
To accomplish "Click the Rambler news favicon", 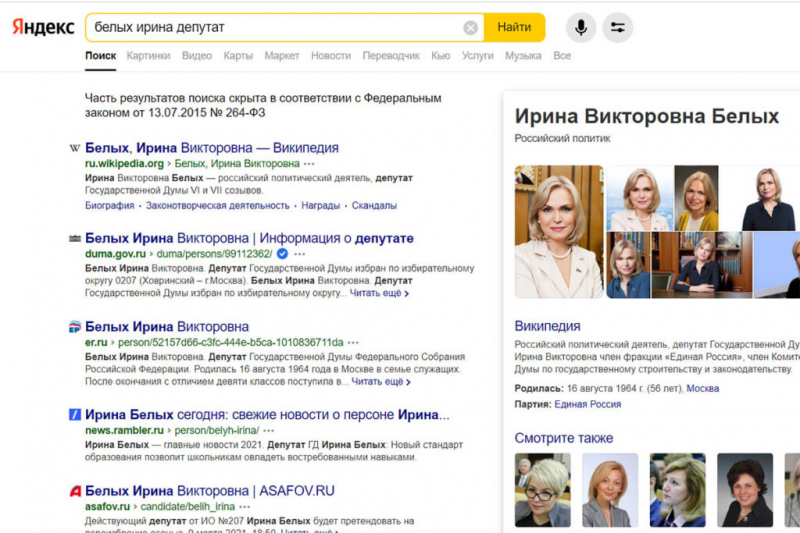I will (x=74, y=415).
